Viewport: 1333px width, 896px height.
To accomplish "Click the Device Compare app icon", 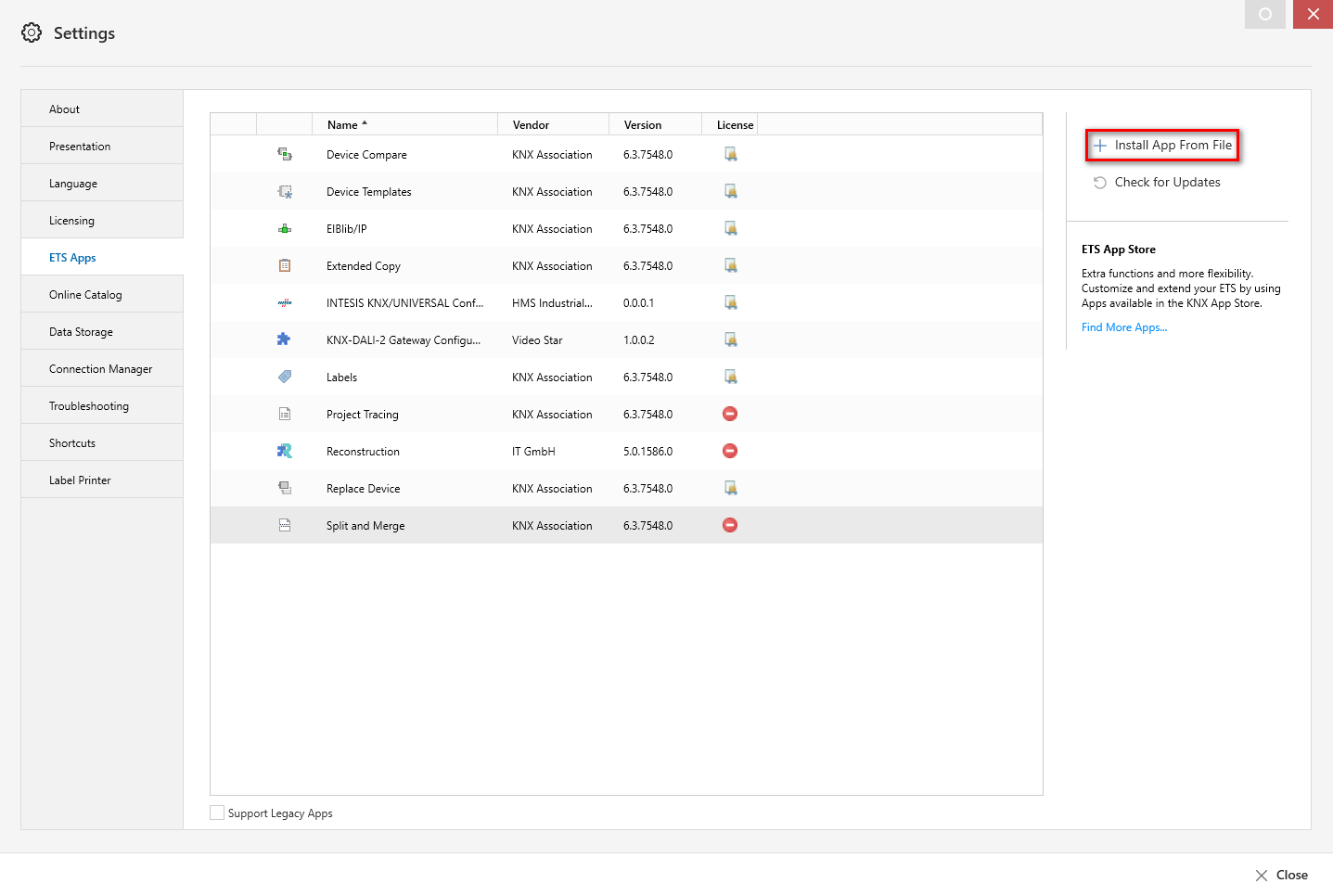I will point(285,155).
